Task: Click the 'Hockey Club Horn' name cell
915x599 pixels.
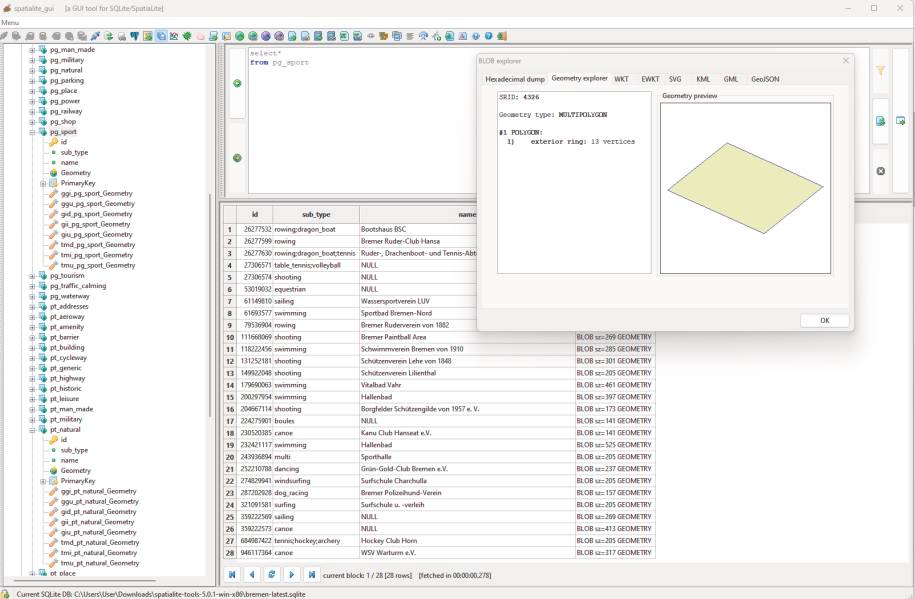Action: [x=467, y=541]
